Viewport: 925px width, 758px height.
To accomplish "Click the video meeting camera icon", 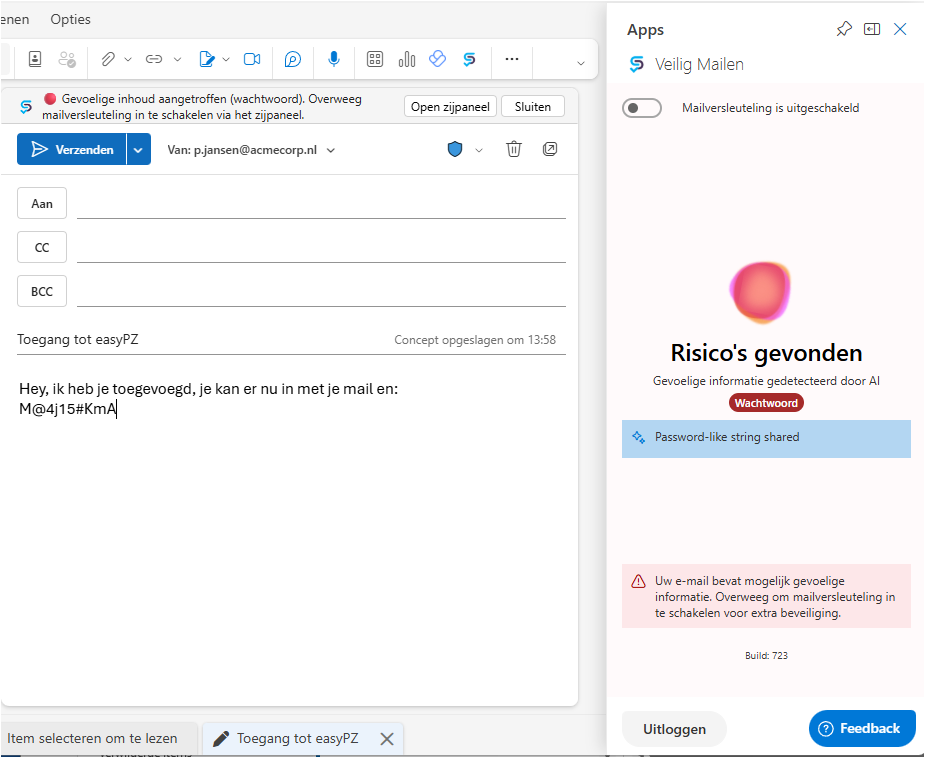I will click(x=252, y=59).
